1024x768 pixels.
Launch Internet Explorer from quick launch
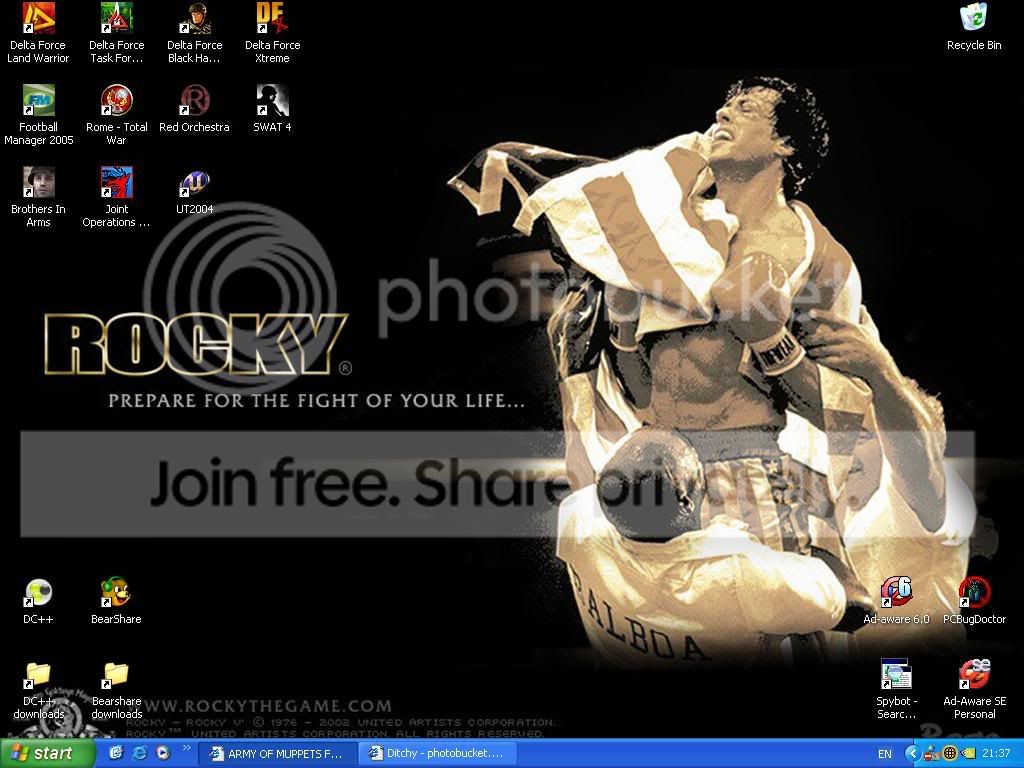(140, 754)
